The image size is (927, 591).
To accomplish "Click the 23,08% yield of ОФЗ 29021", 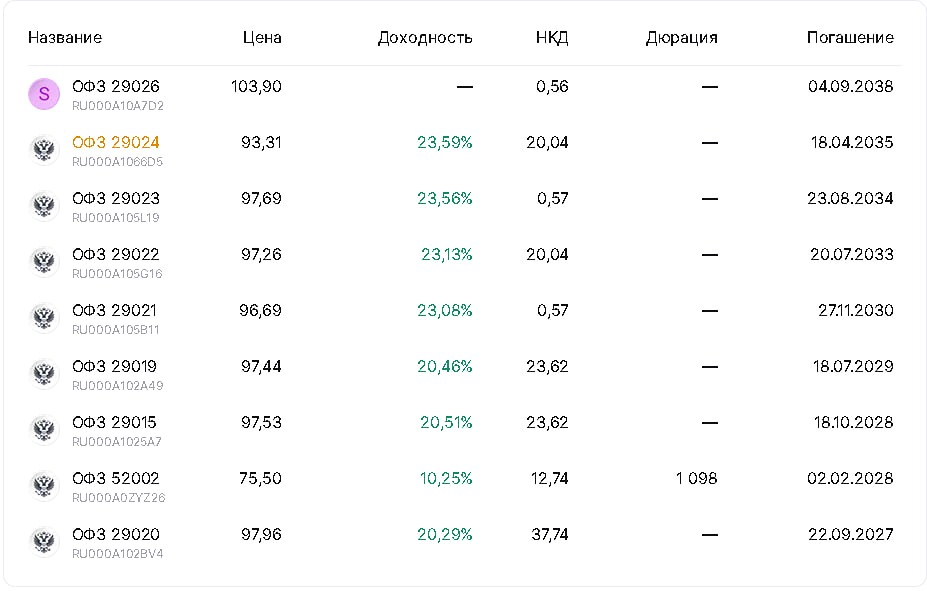I will click(x=445, y=311).
